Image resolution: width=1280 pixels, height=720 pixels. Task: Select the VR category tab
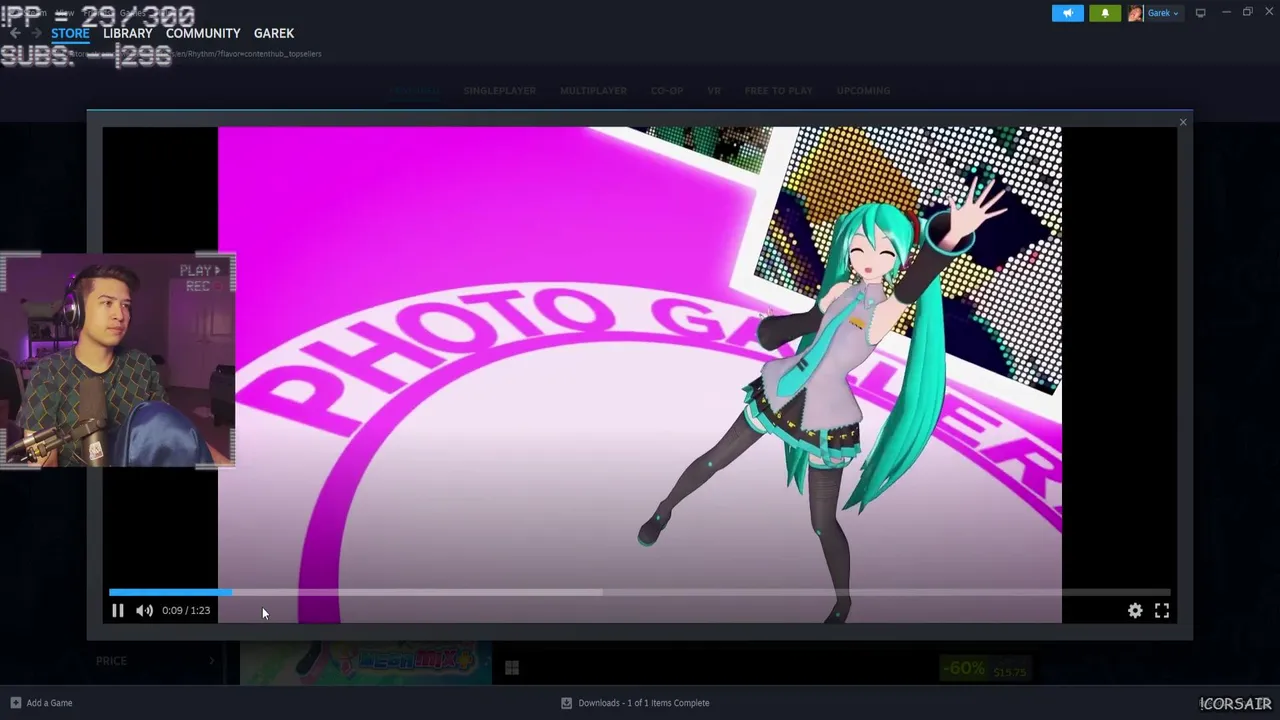point(714,91)
